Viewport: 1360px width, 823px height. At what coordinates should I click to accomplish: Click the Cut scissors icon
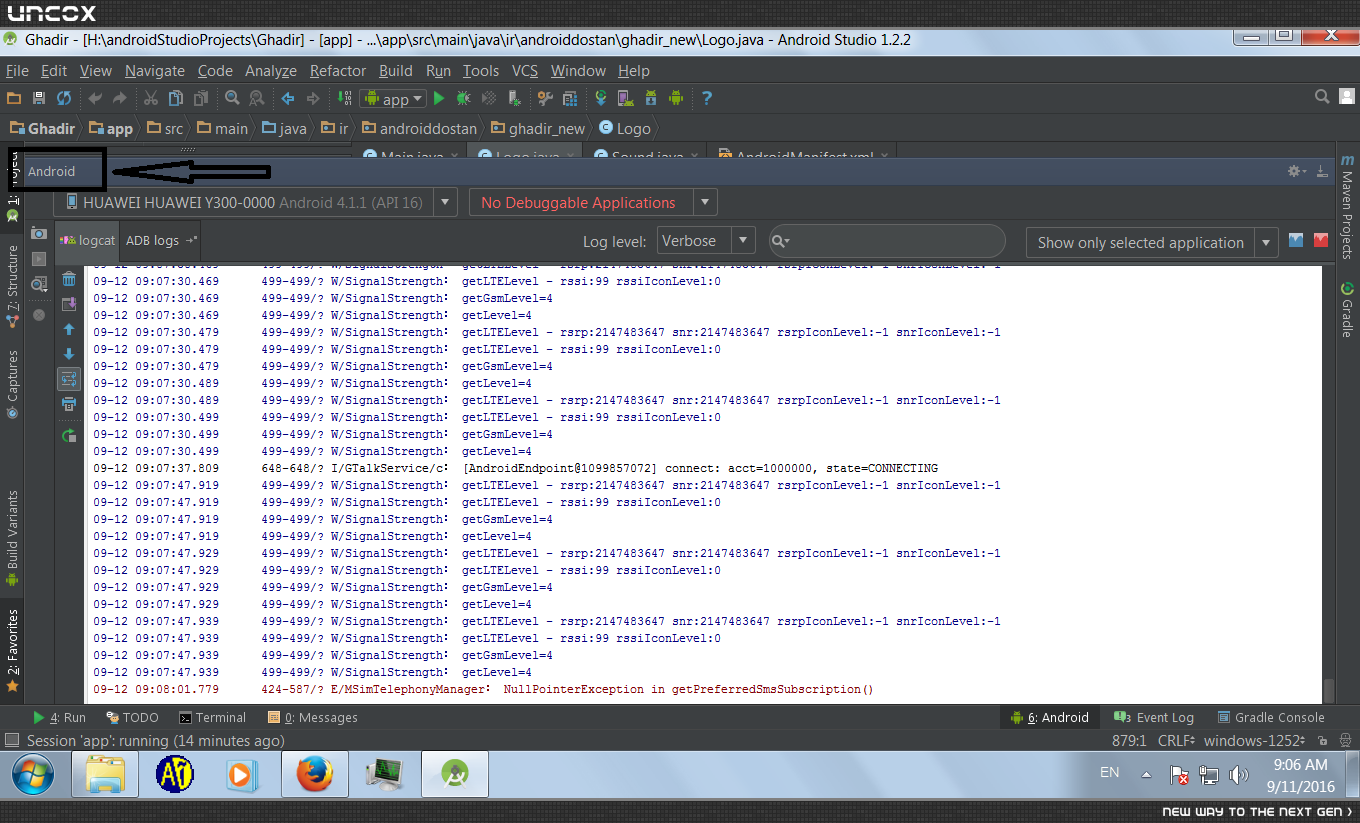151,98
